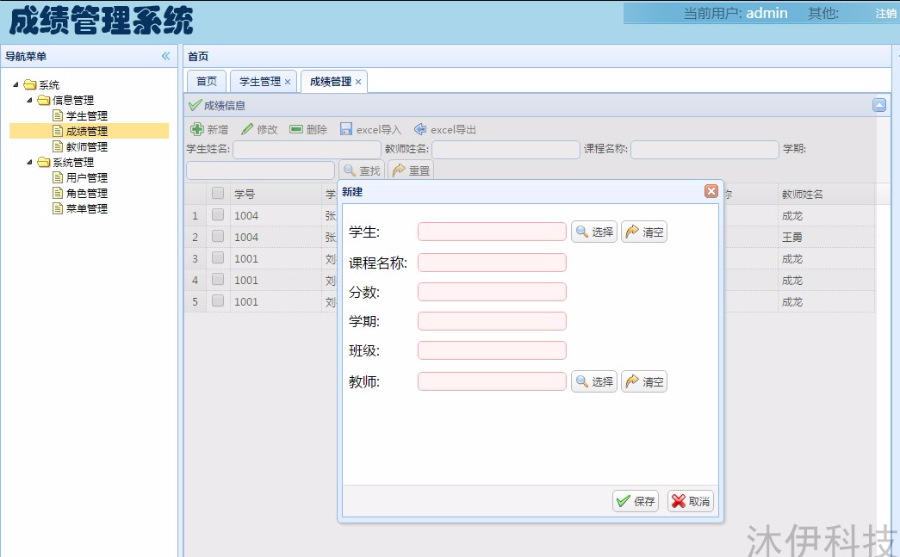Click the 课程名称 search filter field
Image resolution: width=900 pixels, height=557 pixels.
705,149
